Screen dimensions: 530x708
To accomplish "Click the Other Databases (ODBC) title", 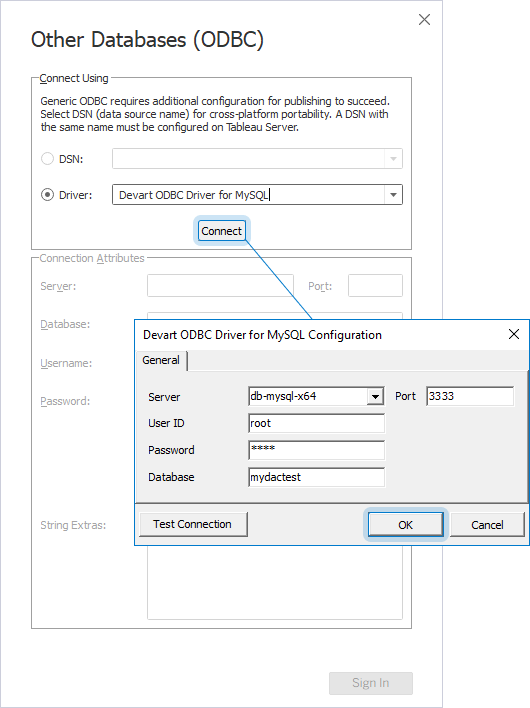I will coord(147,40).
